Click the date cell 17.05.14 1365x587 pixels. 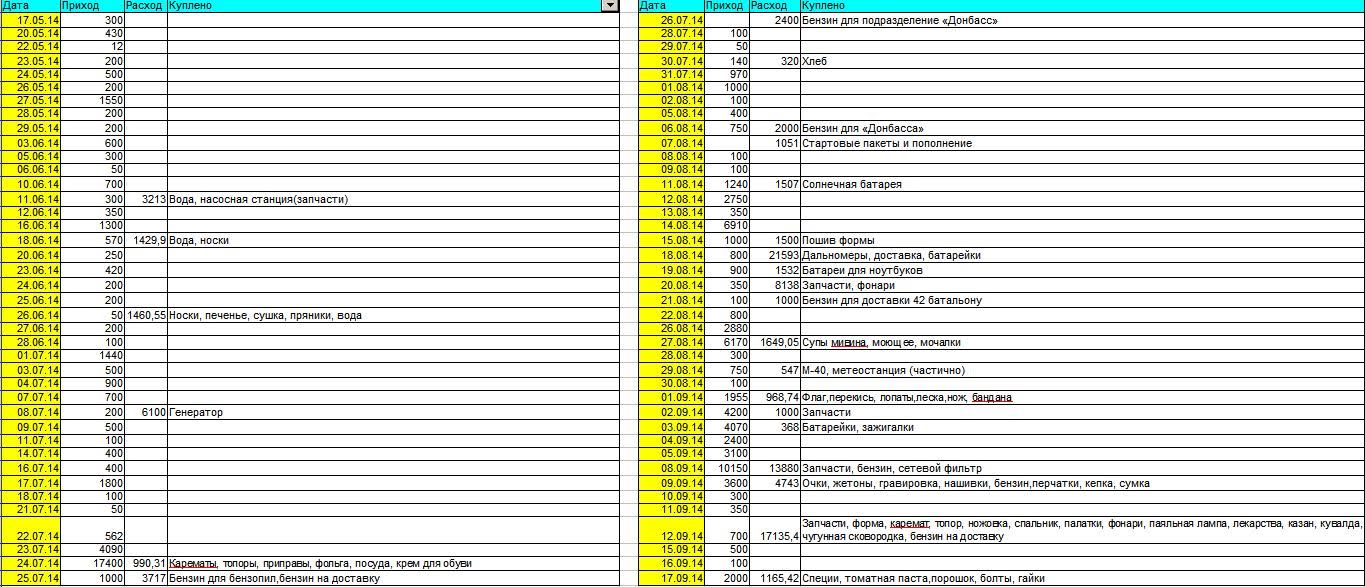[x=31, y=20]
